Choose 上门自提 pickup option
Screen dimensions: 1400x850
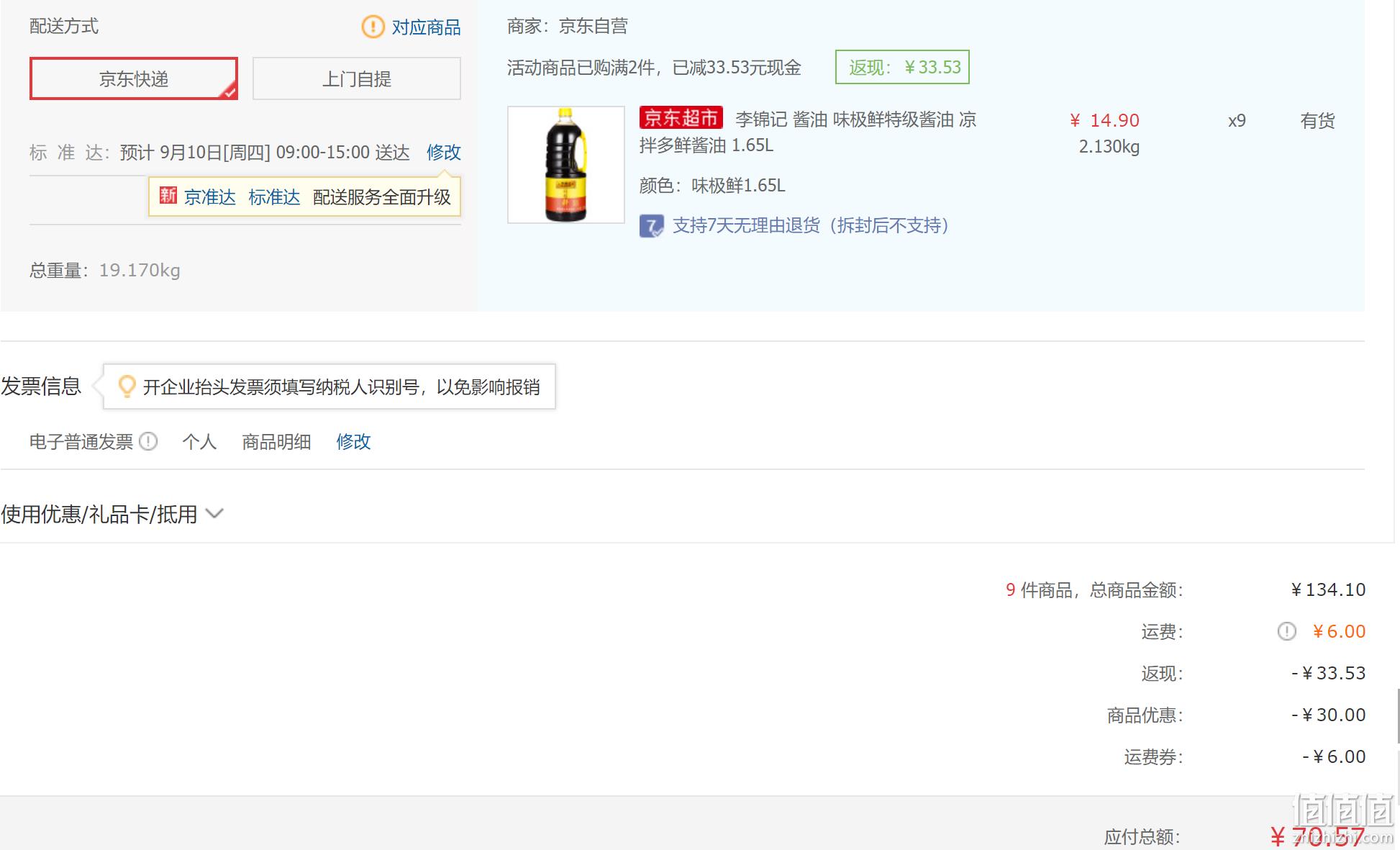click(x=357, y=78)
